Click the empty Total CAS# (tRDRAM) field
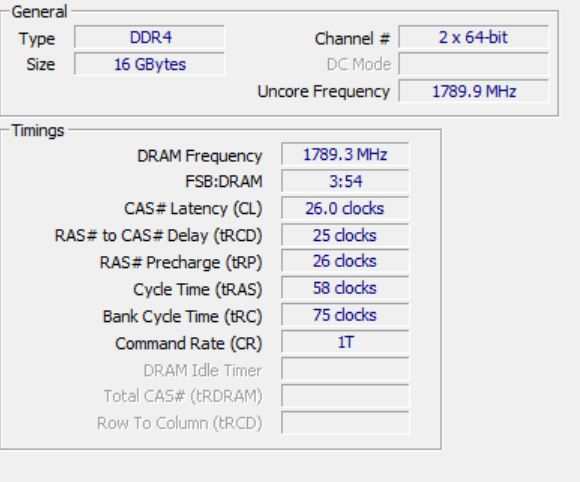The width and height of the screenshot is (580, 482). 345,395
